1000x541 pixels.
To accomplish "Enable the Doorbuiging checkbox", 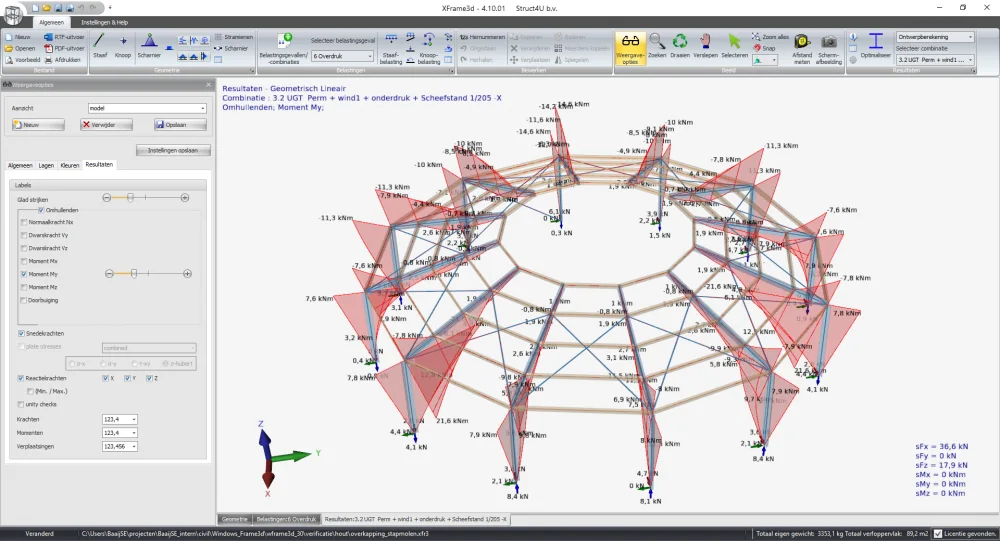I will (x=24, y=300).
